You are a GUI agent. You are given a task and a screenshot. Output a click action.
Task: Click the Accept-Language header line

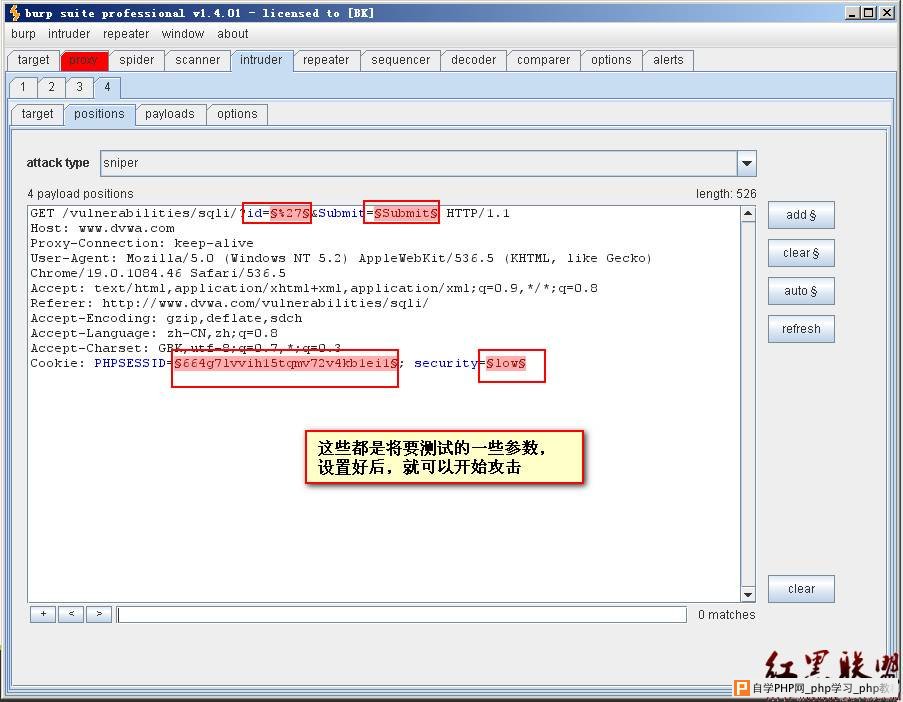click(154, 333)
